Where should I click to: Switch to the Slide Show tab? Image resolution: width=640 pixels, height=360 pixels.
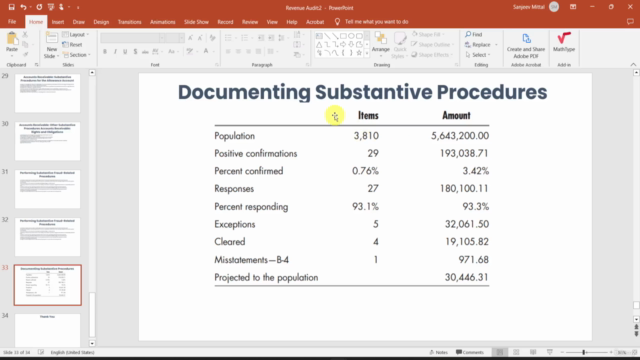point(196,22)
